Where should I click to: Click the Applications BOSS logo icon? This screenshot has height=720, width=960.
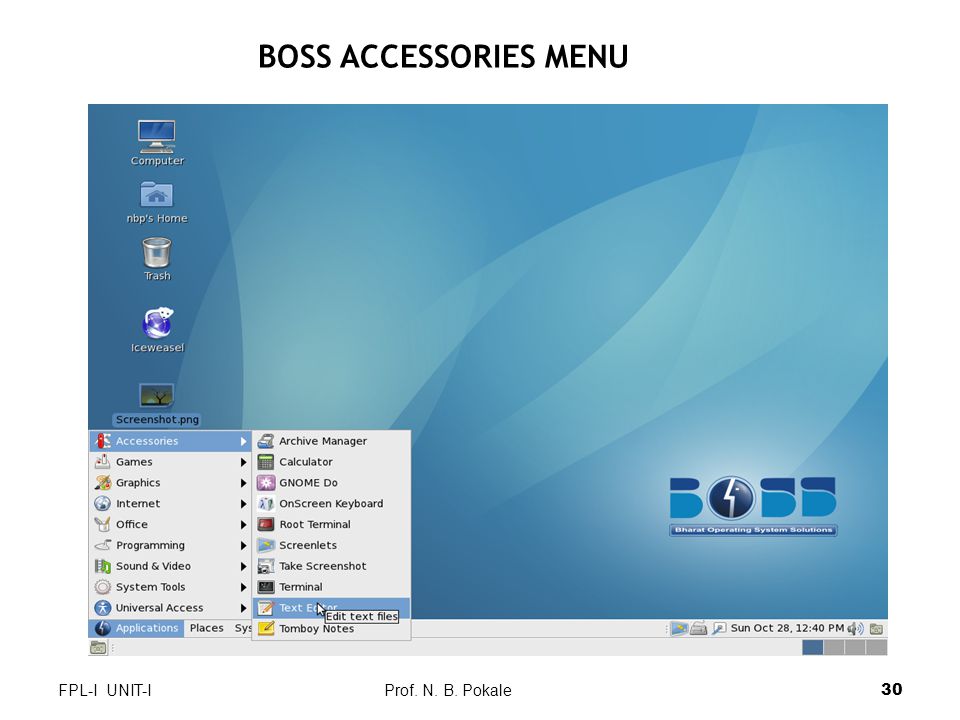click(x=103, y=628)
